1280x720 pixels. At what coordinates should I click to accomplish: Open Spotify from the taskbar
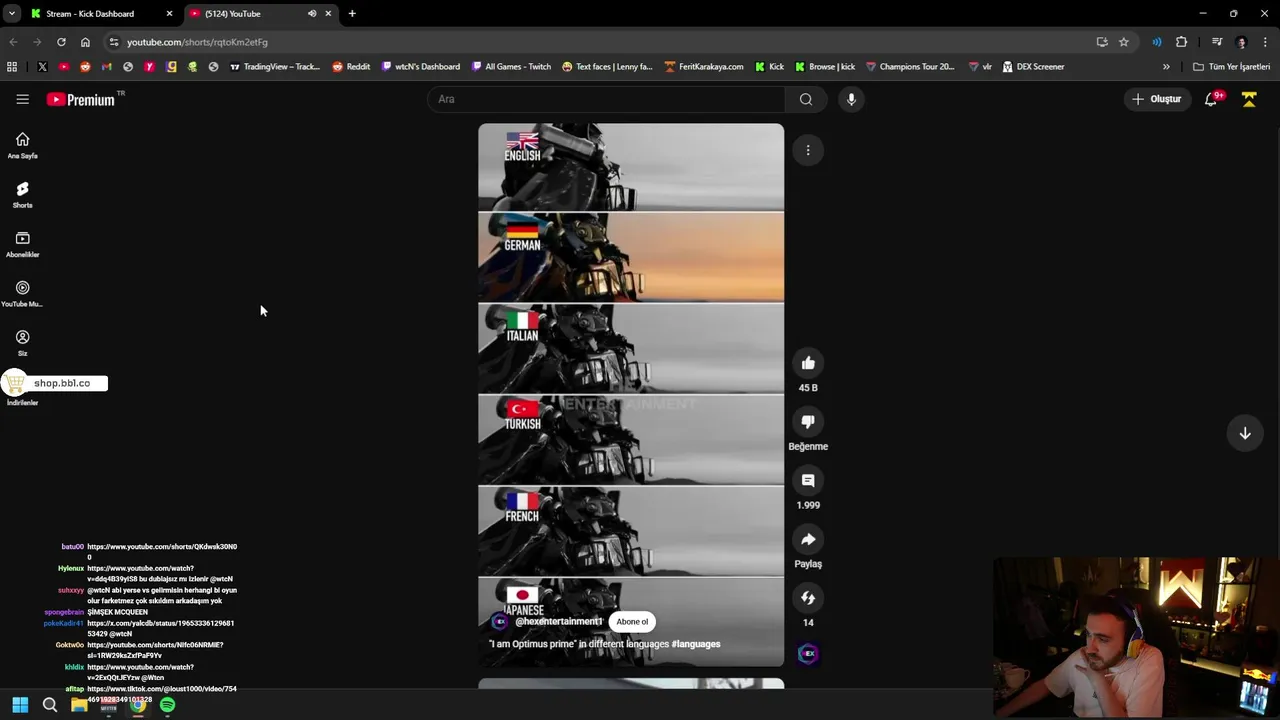coord(167,705)
